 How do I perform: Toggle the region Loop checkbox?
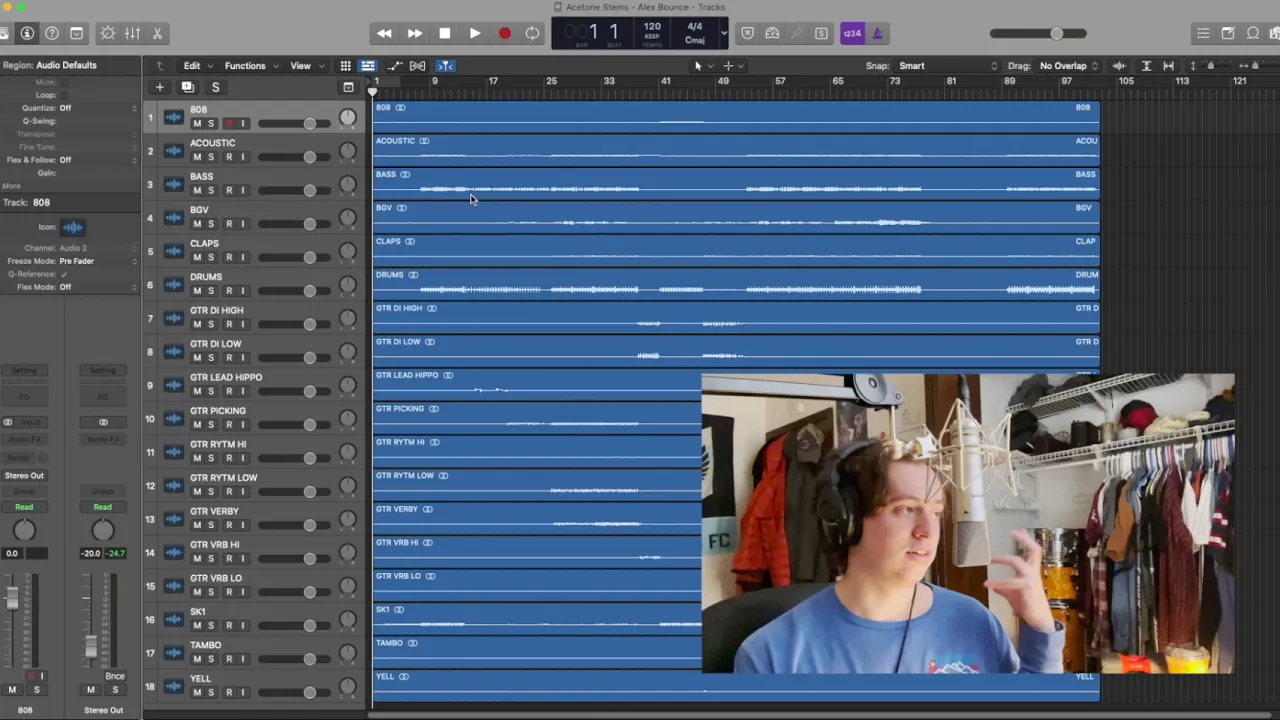(x=64, y=95)
